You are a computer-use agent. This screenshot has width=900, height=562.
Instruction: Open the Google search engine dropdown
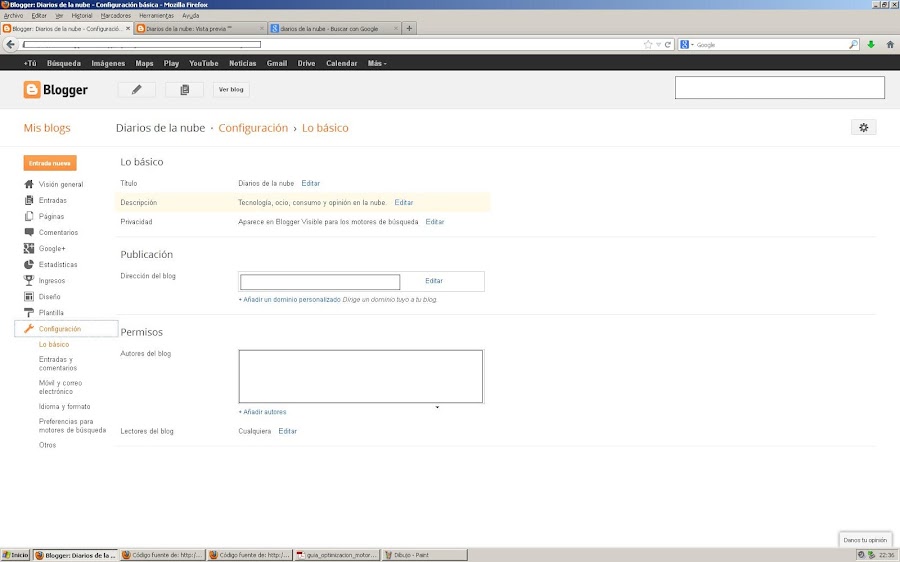tap(686, 44)
